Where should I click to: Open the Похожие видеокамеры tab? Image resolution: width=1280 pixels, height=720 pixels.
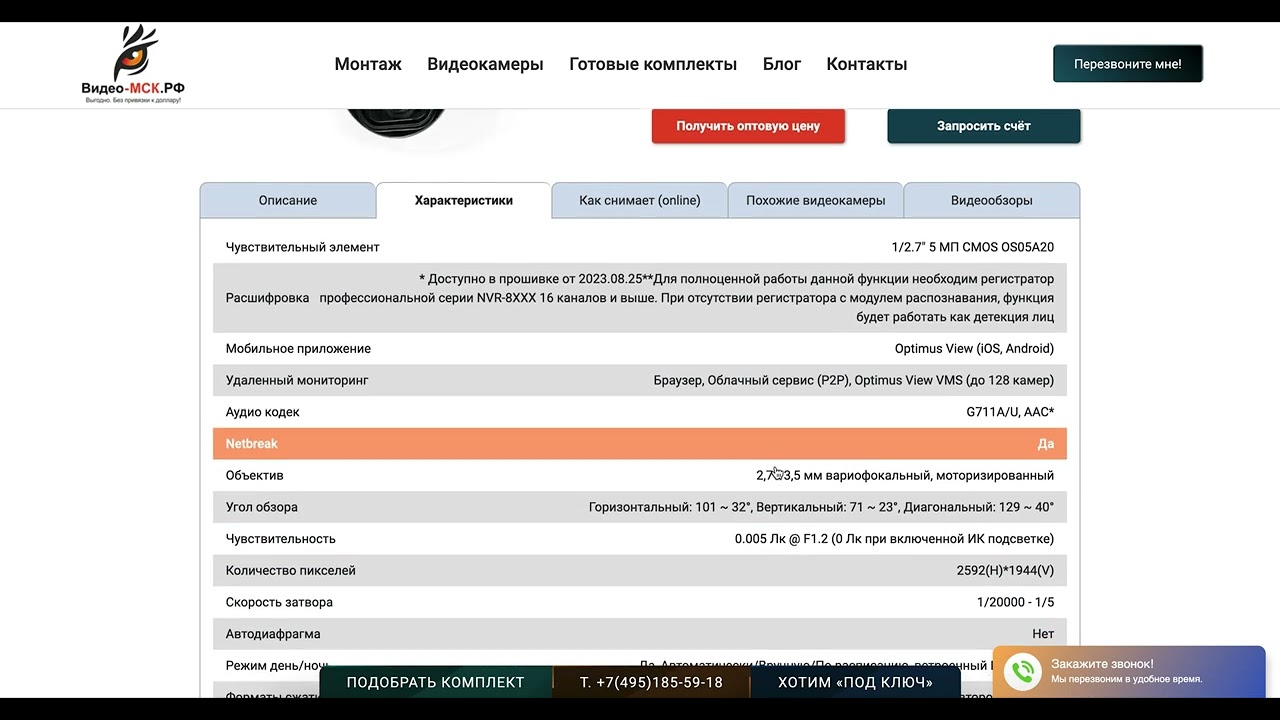tap(816, 200)
